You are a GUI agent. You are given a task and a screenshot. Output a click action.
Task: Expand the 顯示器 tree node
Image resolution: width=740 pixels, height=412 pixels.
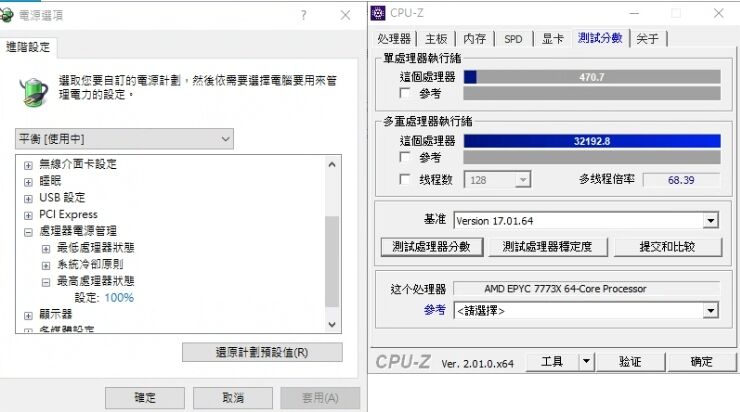click(x=28, y=316)
